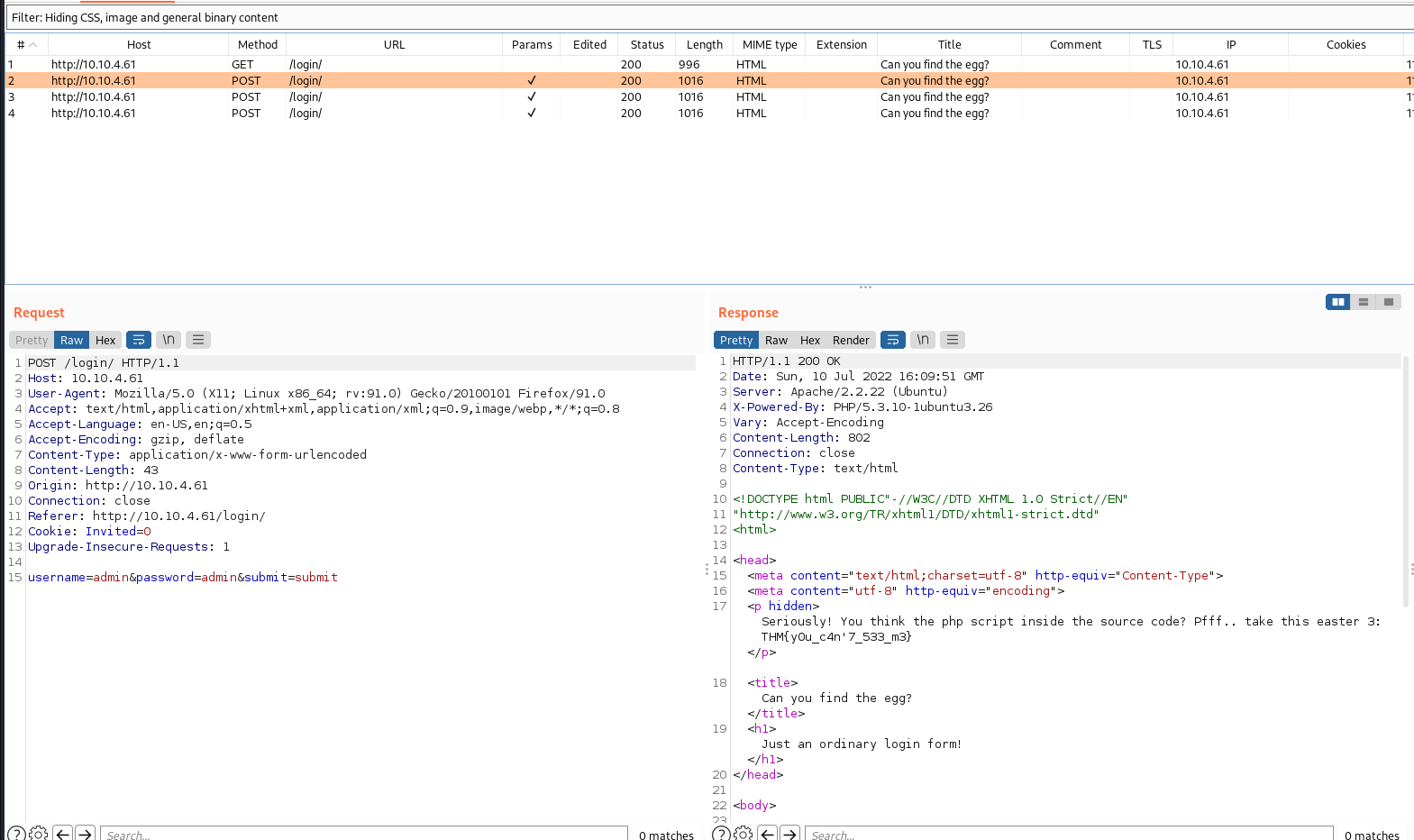
Task: Click the X-Powered-By response header line
Action: tap(862, 406)
